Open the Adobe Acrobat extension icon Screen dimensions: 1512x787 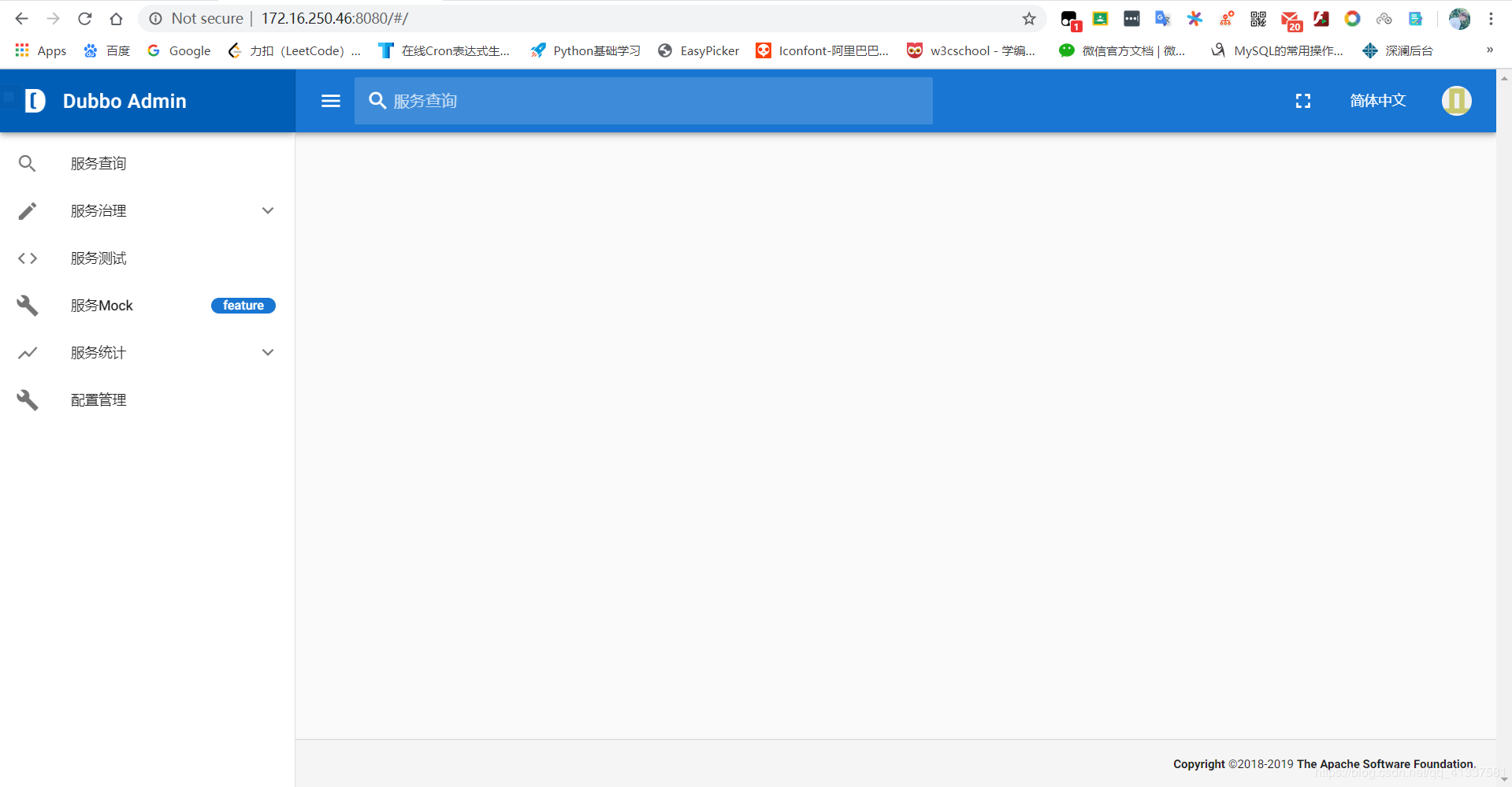point(1321,18)
